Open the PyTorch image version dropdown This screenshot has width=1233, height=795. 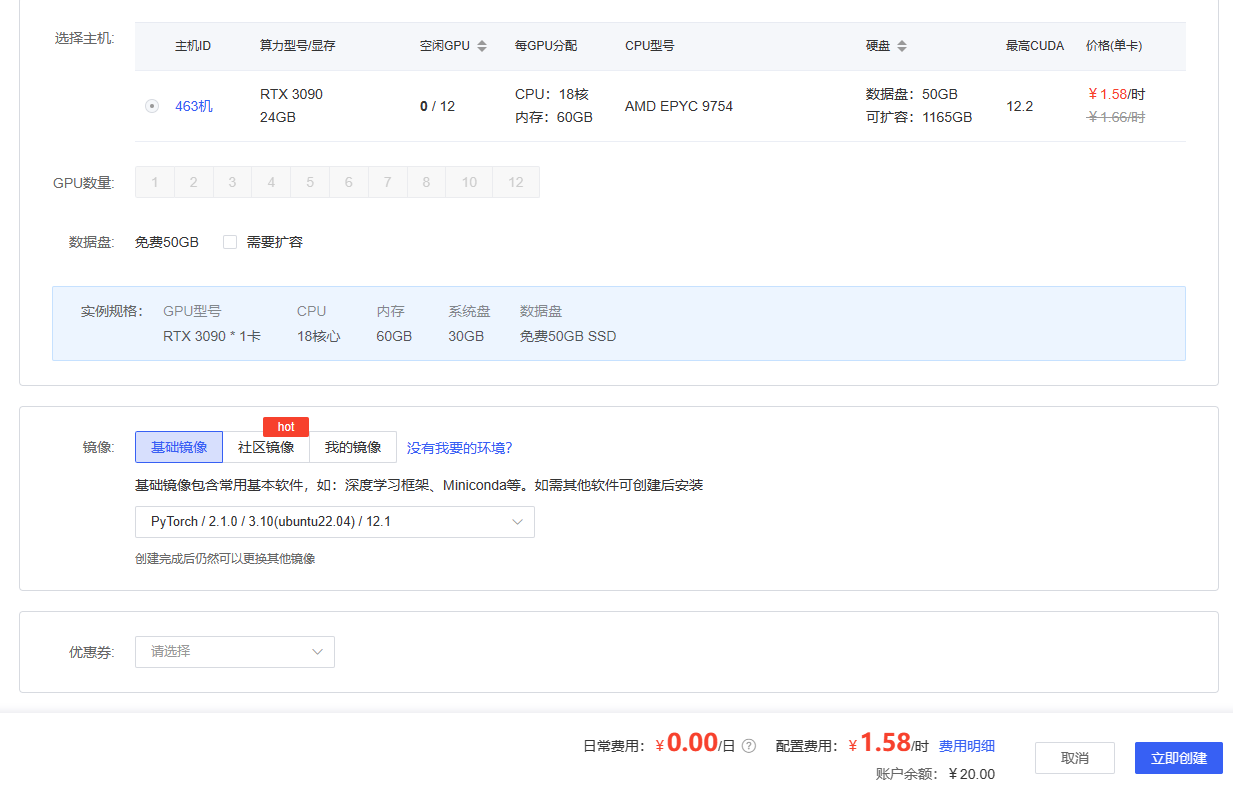[335, 522]
